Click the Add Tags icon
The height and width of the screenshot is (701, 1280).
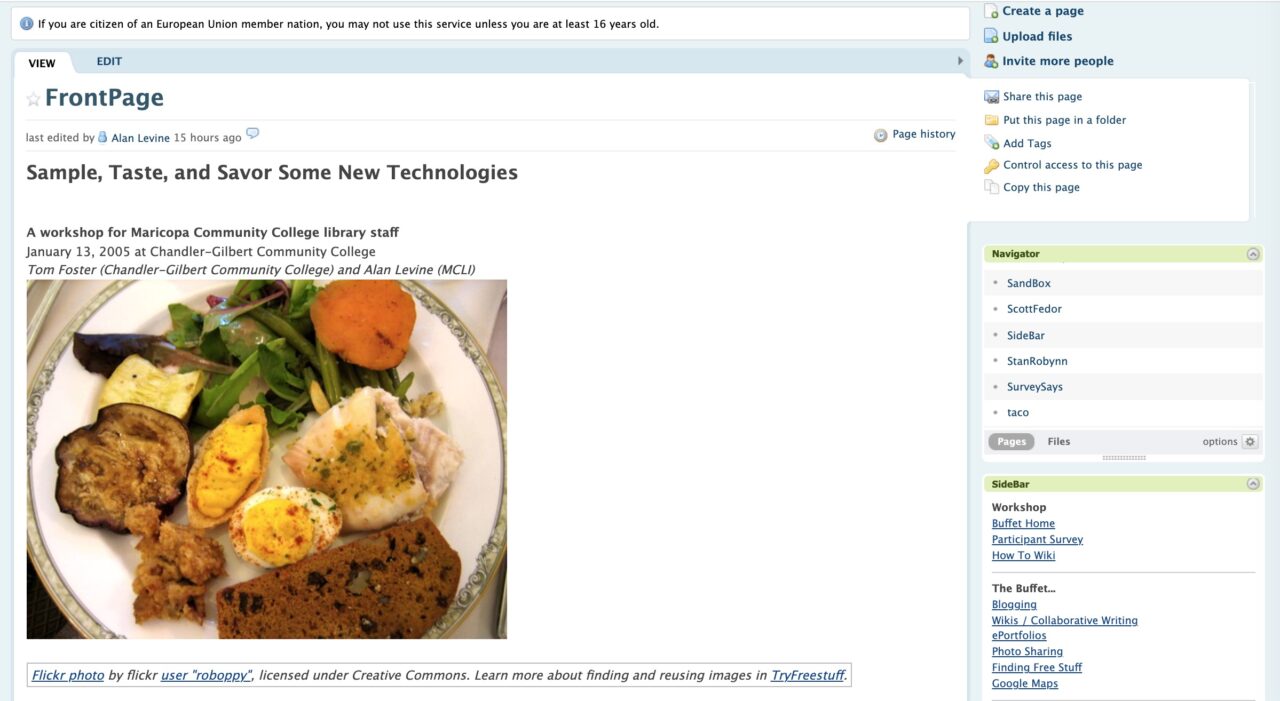click(991, 143)
